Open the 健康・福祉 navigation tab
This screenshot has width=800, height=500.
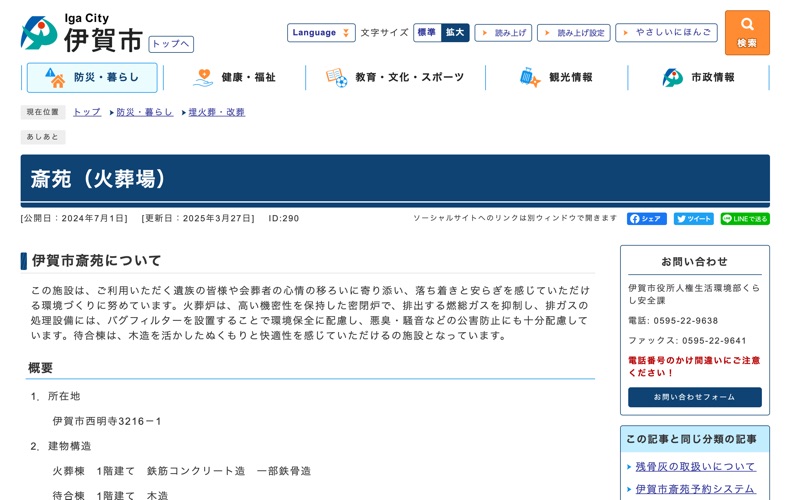point(234,78)
